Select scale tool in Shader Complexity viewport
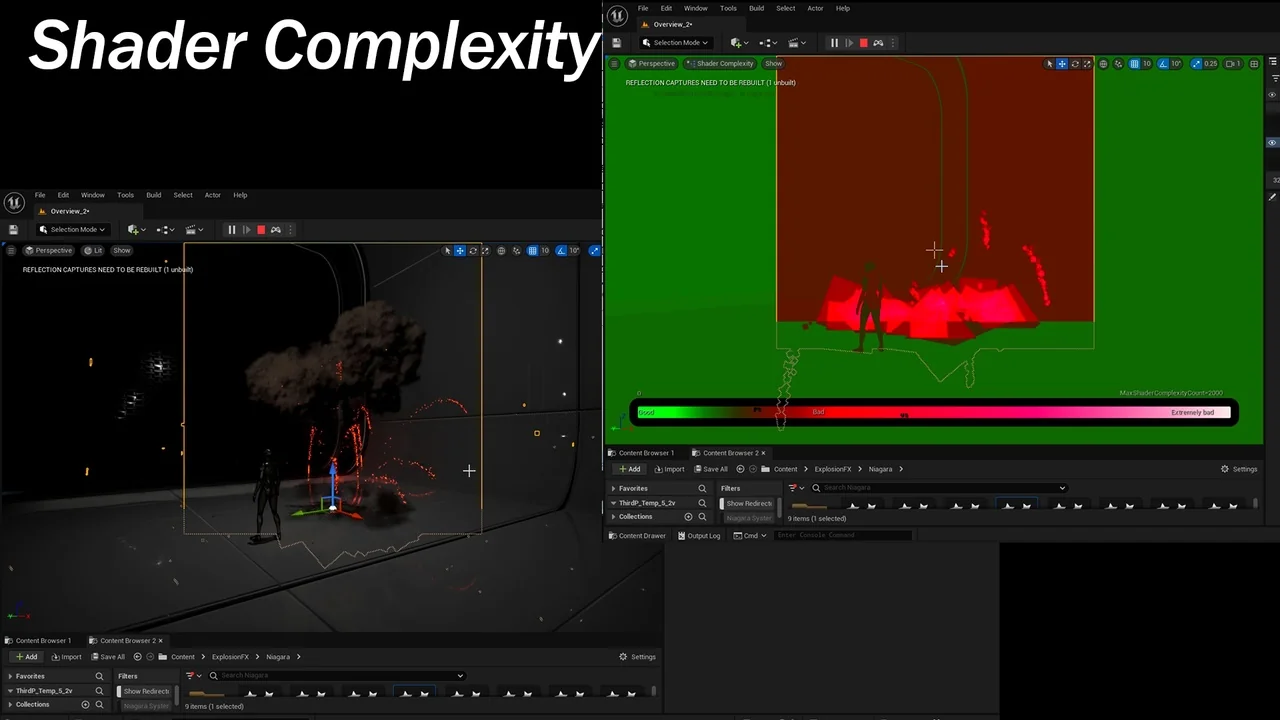1280x720 pixels. pyautogui.click(x=1088, y=64)
